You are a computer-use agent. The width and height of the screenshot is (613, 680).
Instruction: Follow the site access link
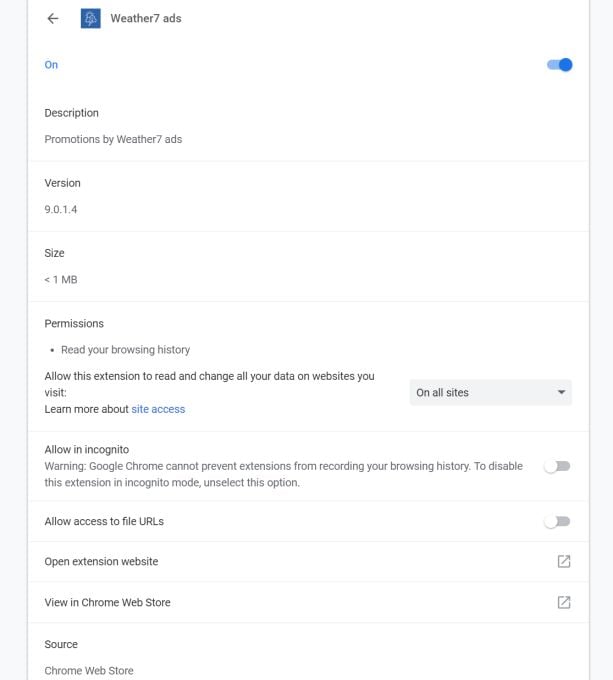(x=158, y=409)
